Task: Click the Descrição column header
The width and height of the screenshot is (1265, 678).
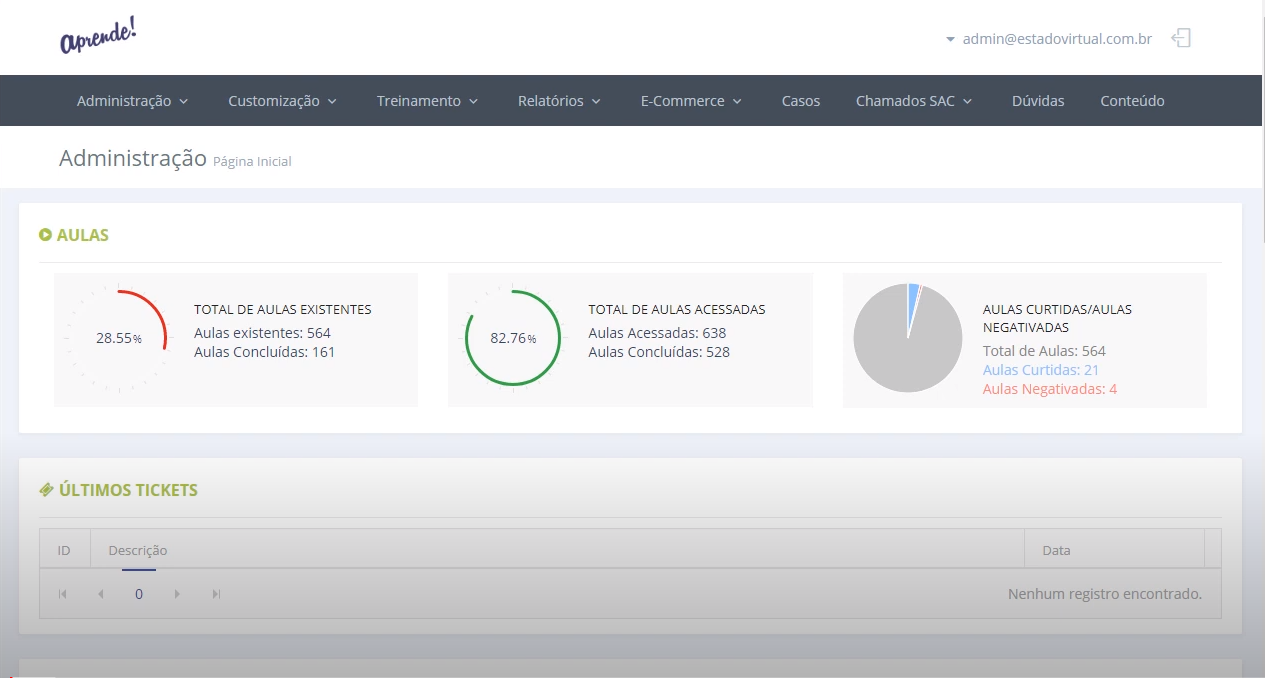Action: 138,550
